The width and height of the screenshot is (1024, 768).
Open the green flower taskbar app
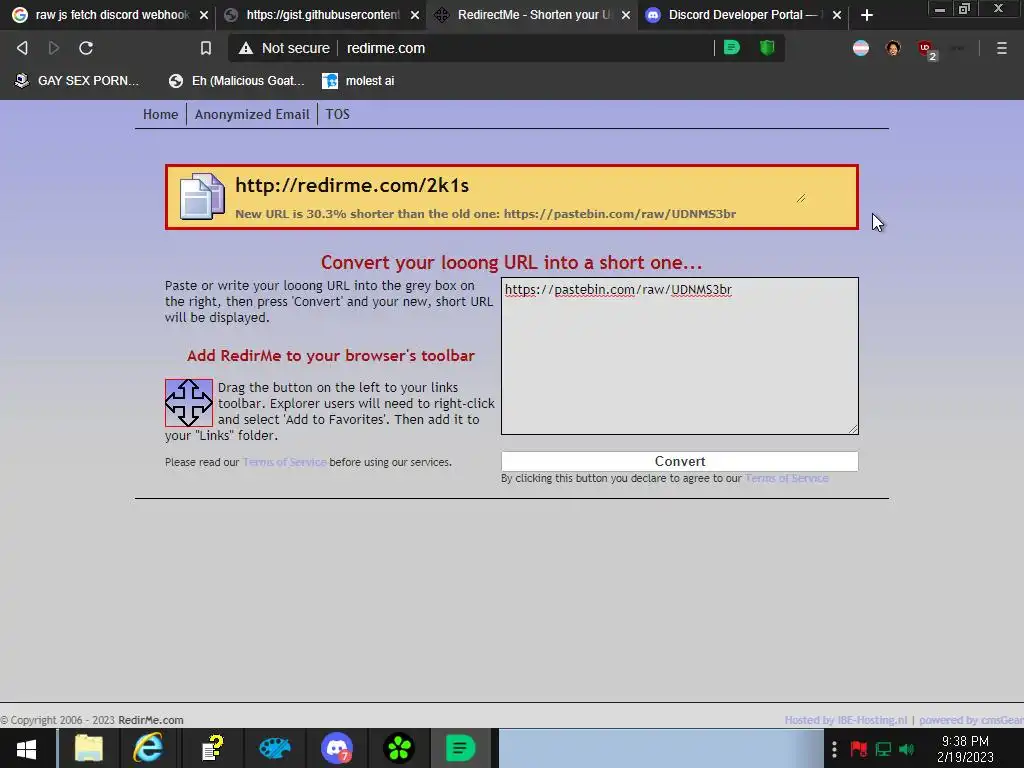(x=399, y=748)
